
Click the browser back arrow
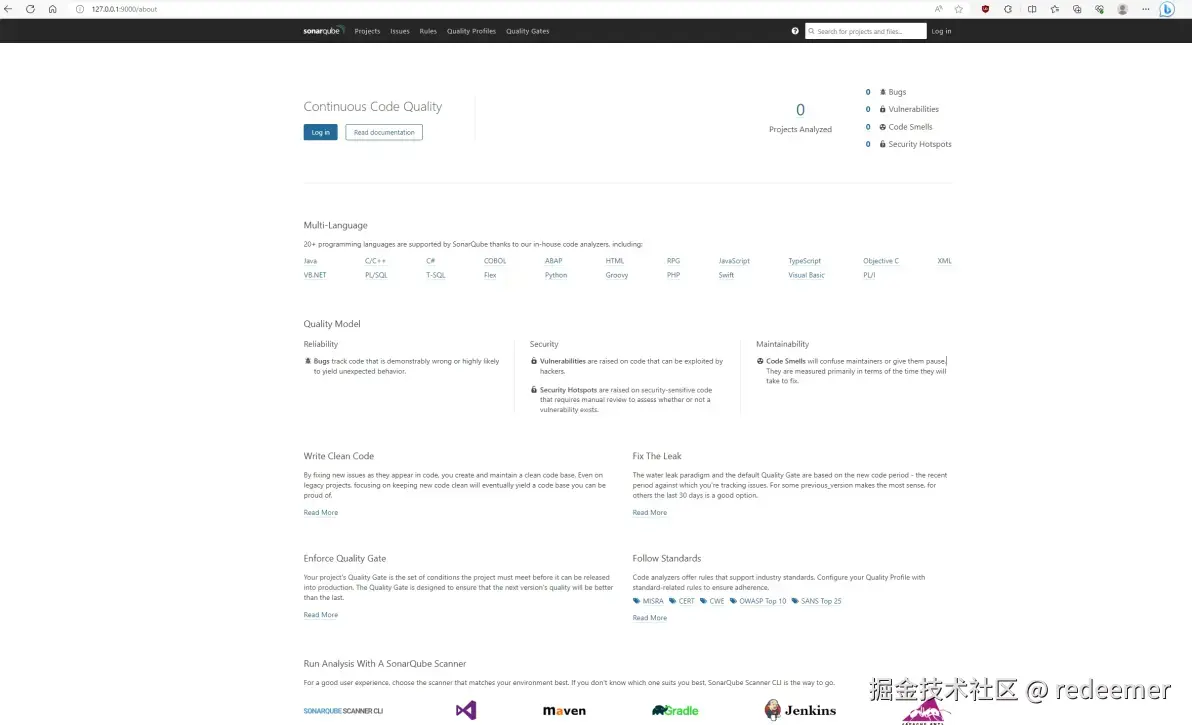click(x=8, y=9)
